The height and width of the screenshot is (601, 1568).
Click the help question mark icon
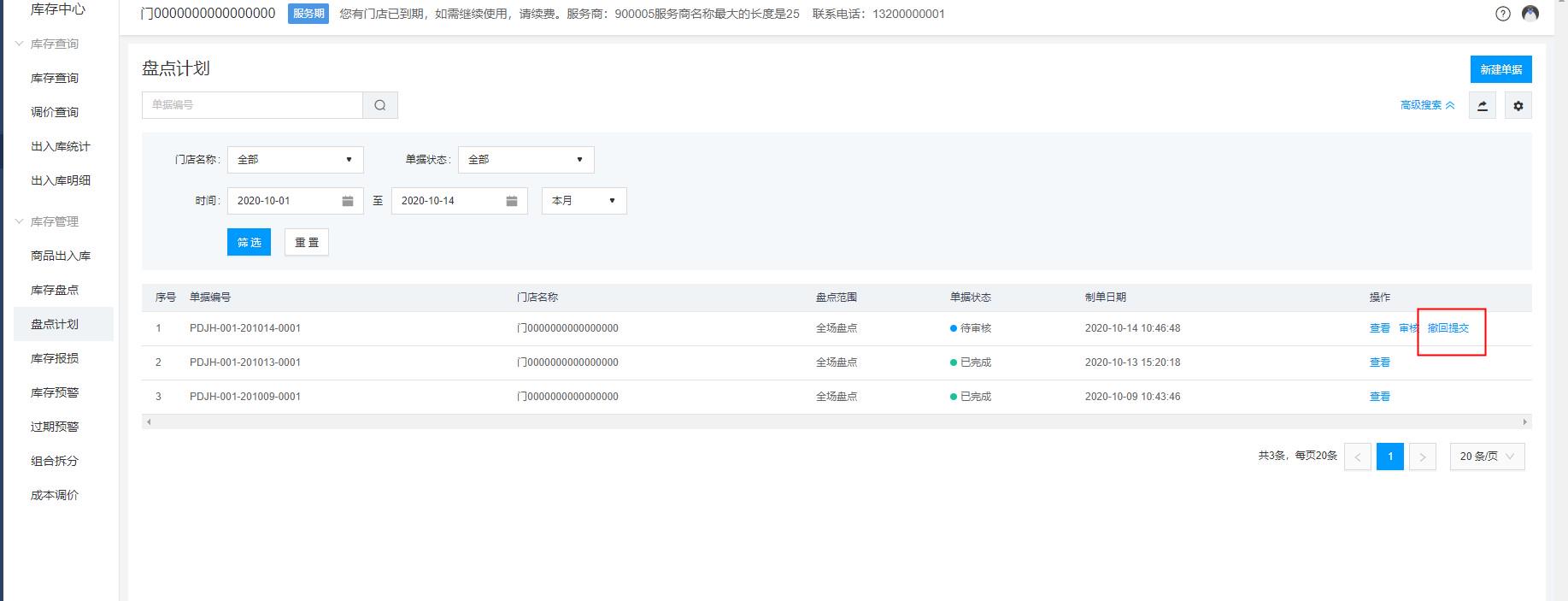(x=1503, y=14)
